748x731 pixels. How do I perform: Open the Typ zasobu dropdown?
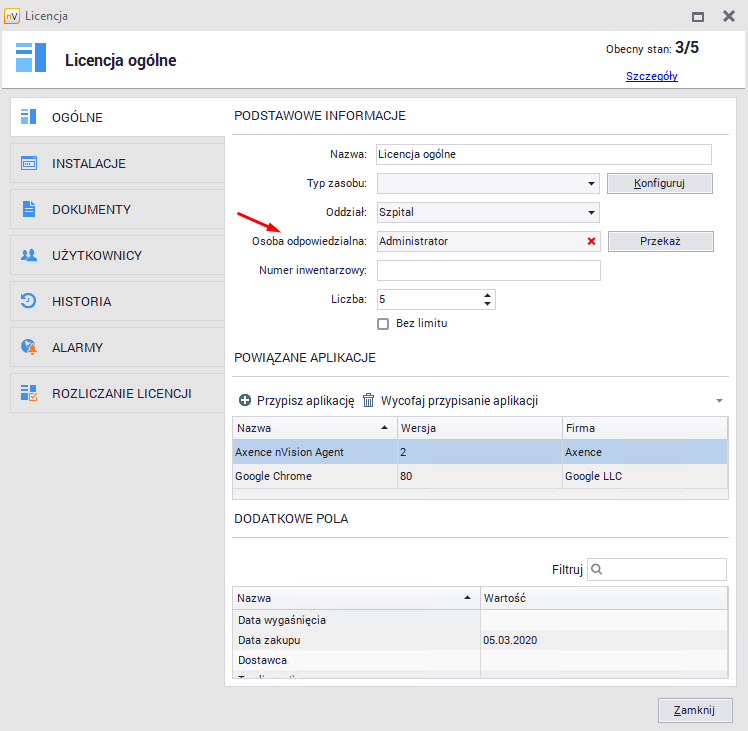(591, 184)
